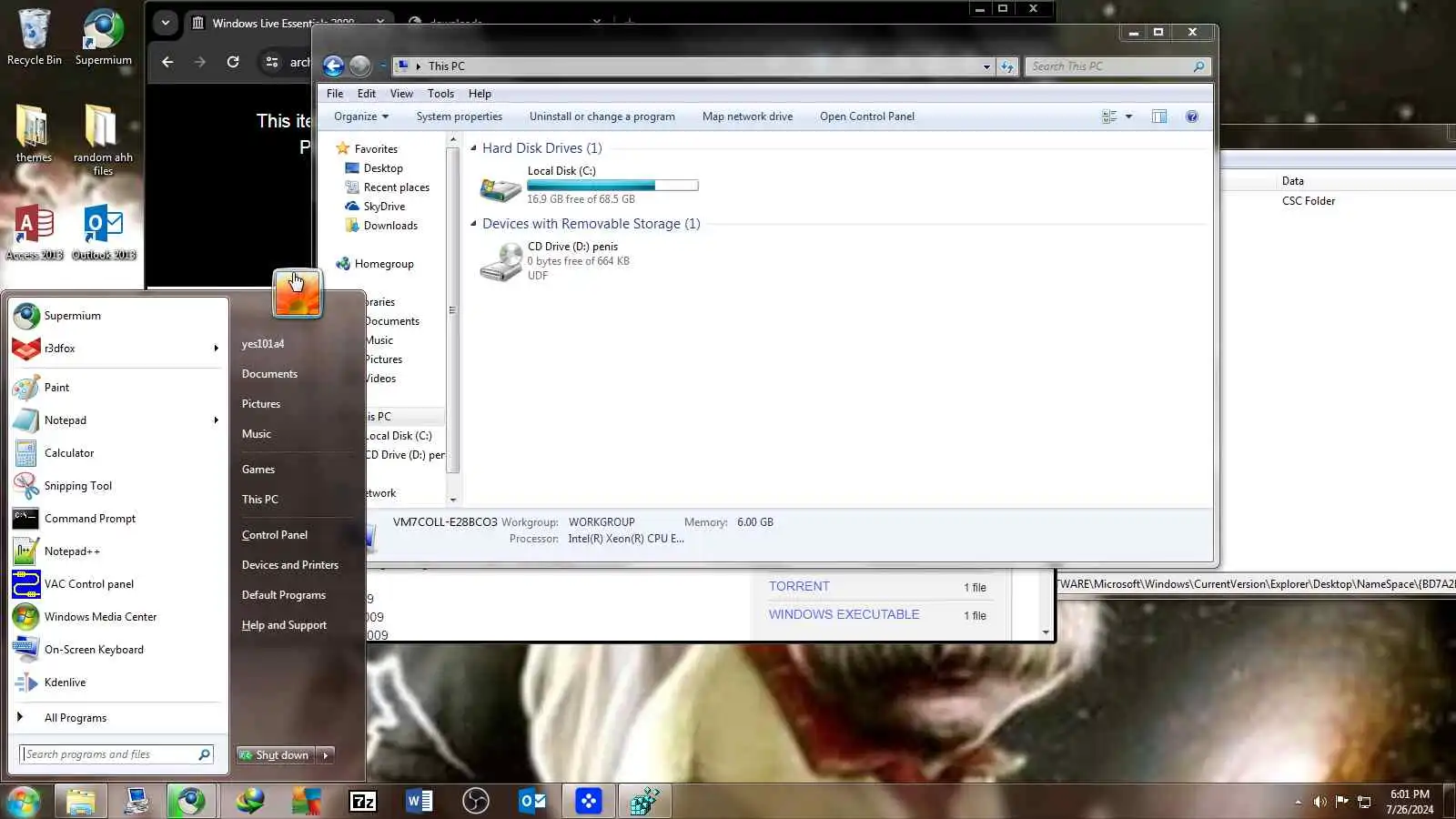This screenshot has width=1456, height=819.
Task: Open Word from the taskbar
Action: 420,801
